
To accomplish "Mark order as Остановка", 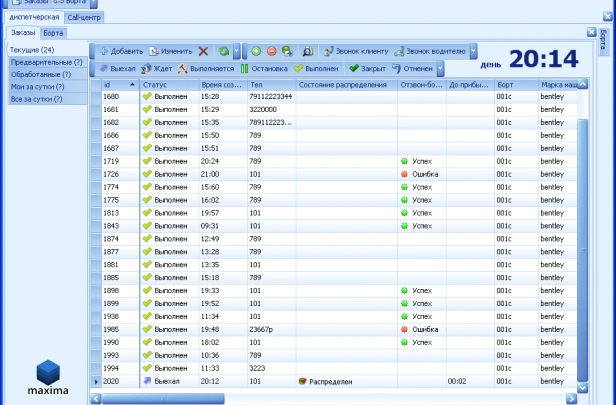I will [264, 69].
